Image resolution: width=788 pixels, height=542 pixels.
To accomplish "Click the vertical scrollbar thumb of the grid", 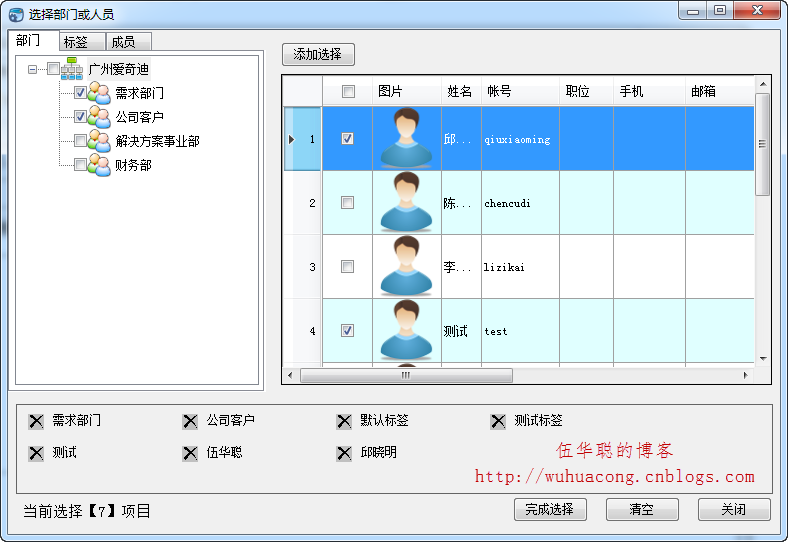I will (762, 144).
